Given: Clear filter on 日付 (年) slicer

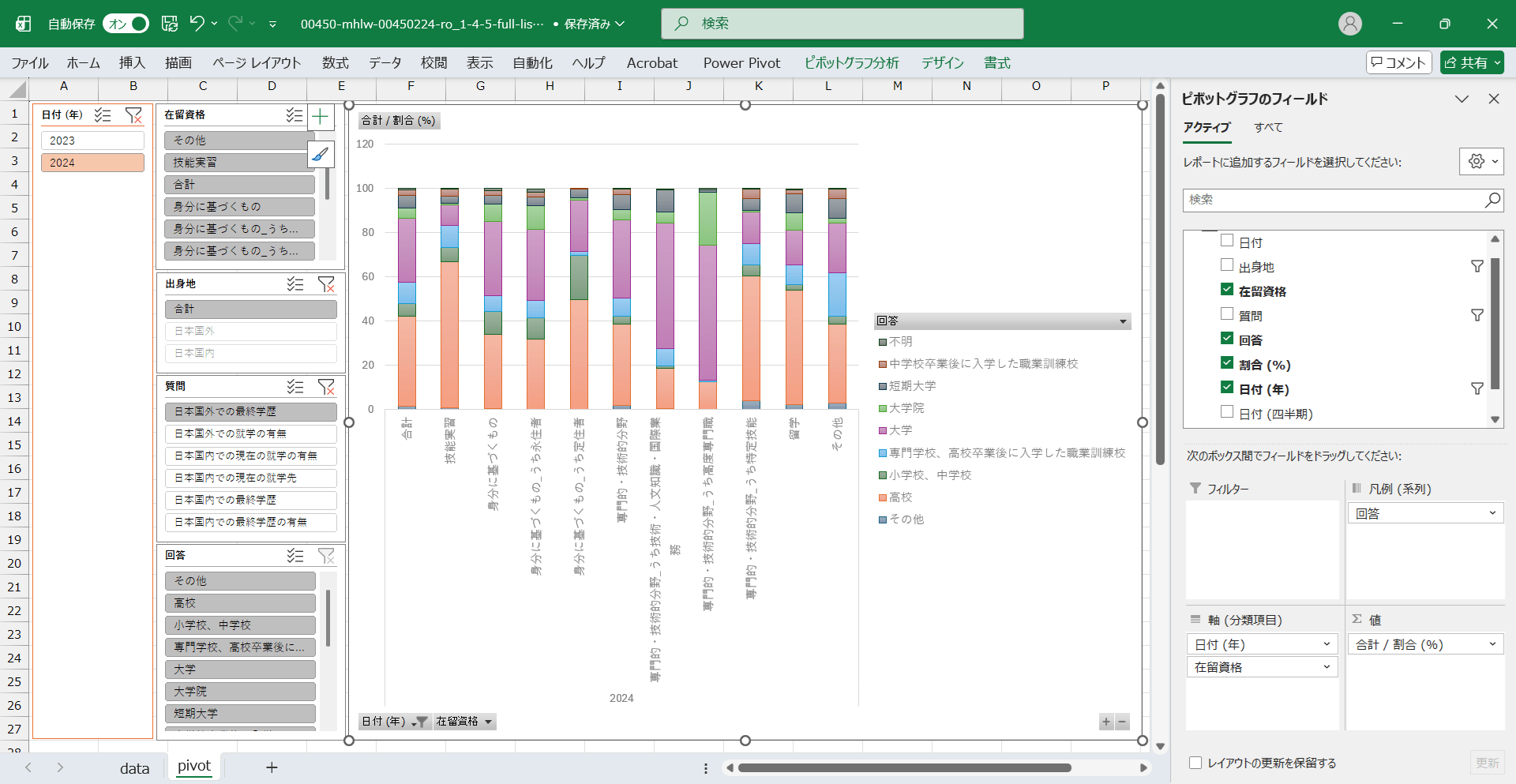Looking at the screenshot, I should tap(133, 115).
